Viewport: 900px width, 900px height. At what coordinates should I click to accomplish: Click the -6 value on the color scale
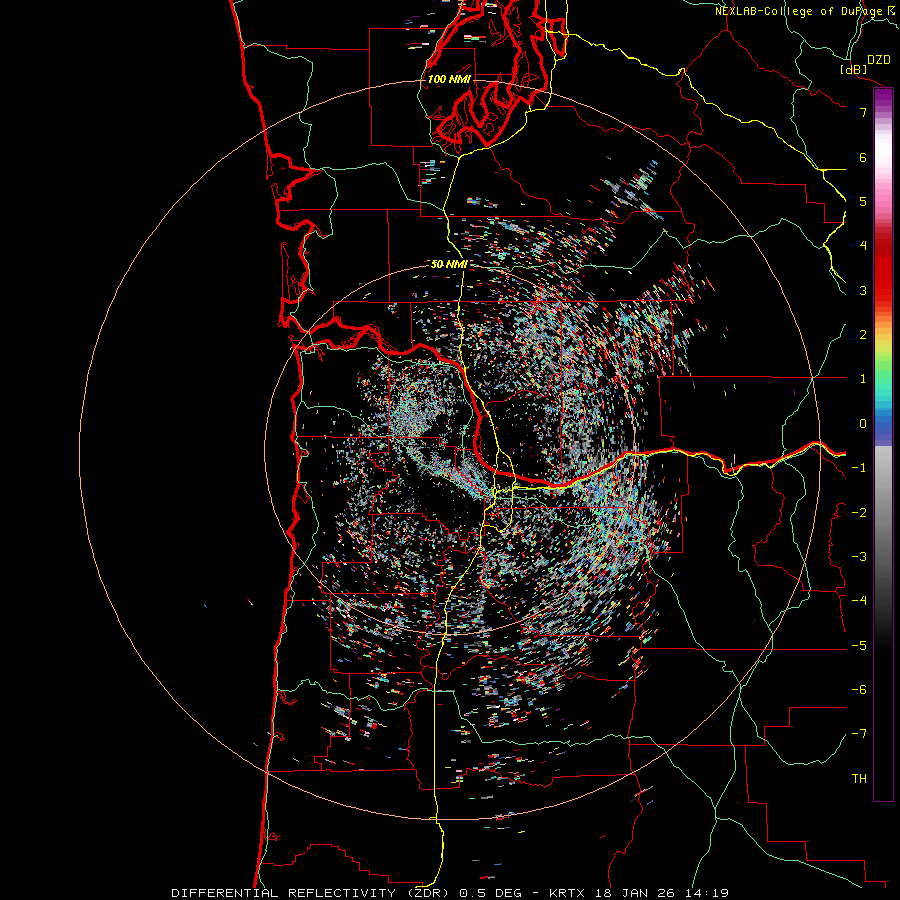tap(859, 690)
